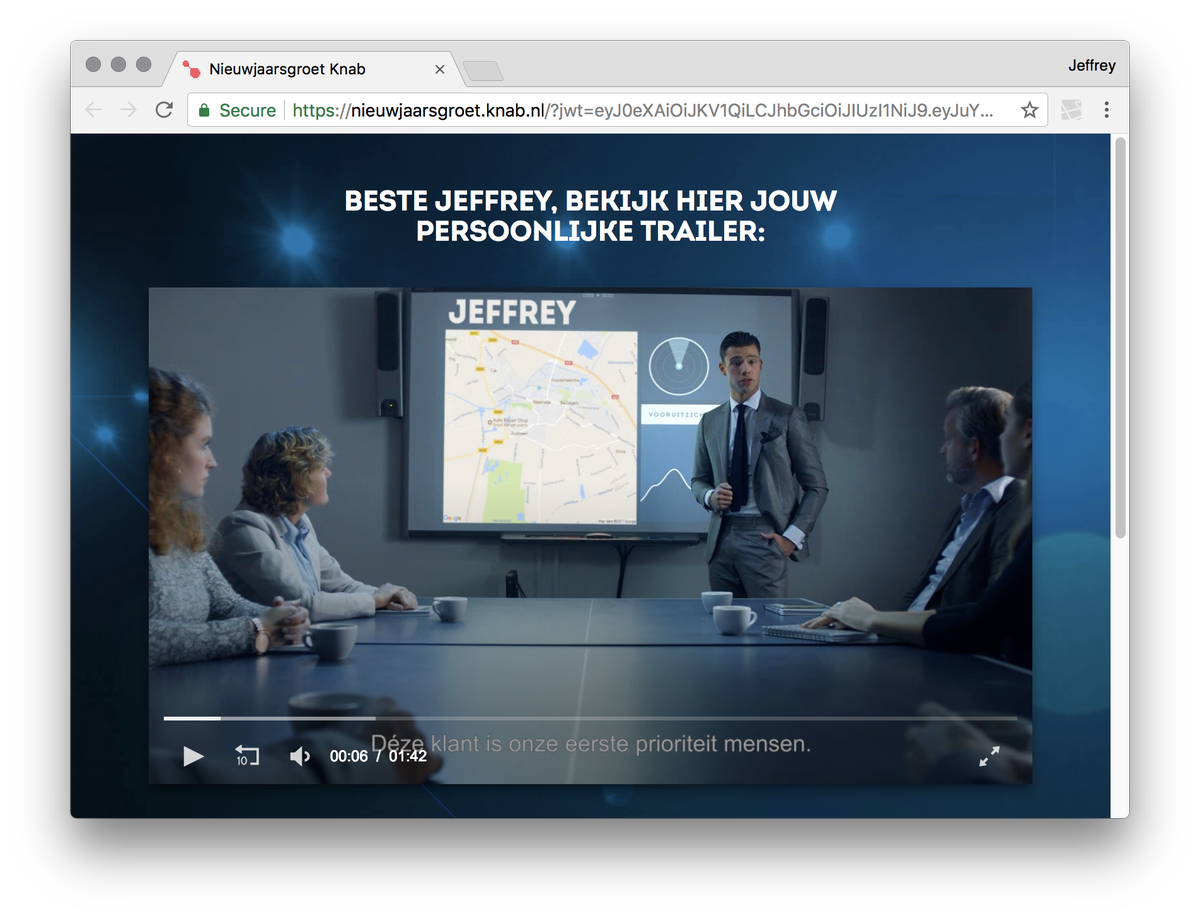Enter fullscreen video mode
This screenshot has width=1200, height=919.
989,757
